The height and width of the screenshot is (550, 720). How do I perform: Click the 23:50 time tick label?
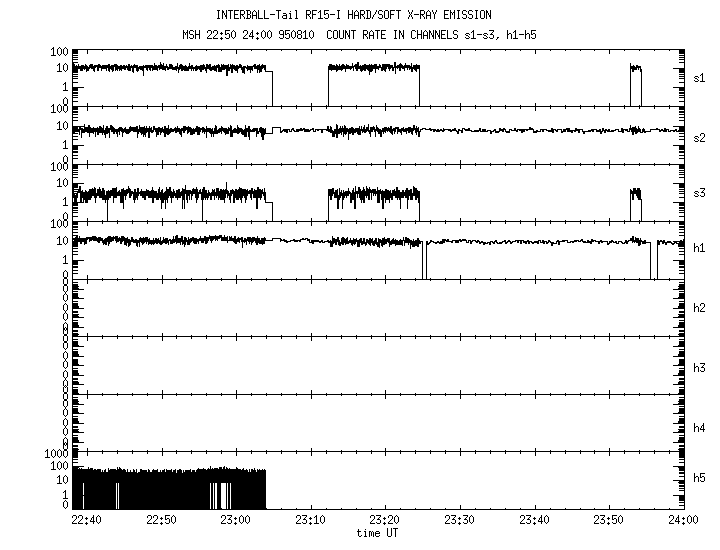point(609,520)
